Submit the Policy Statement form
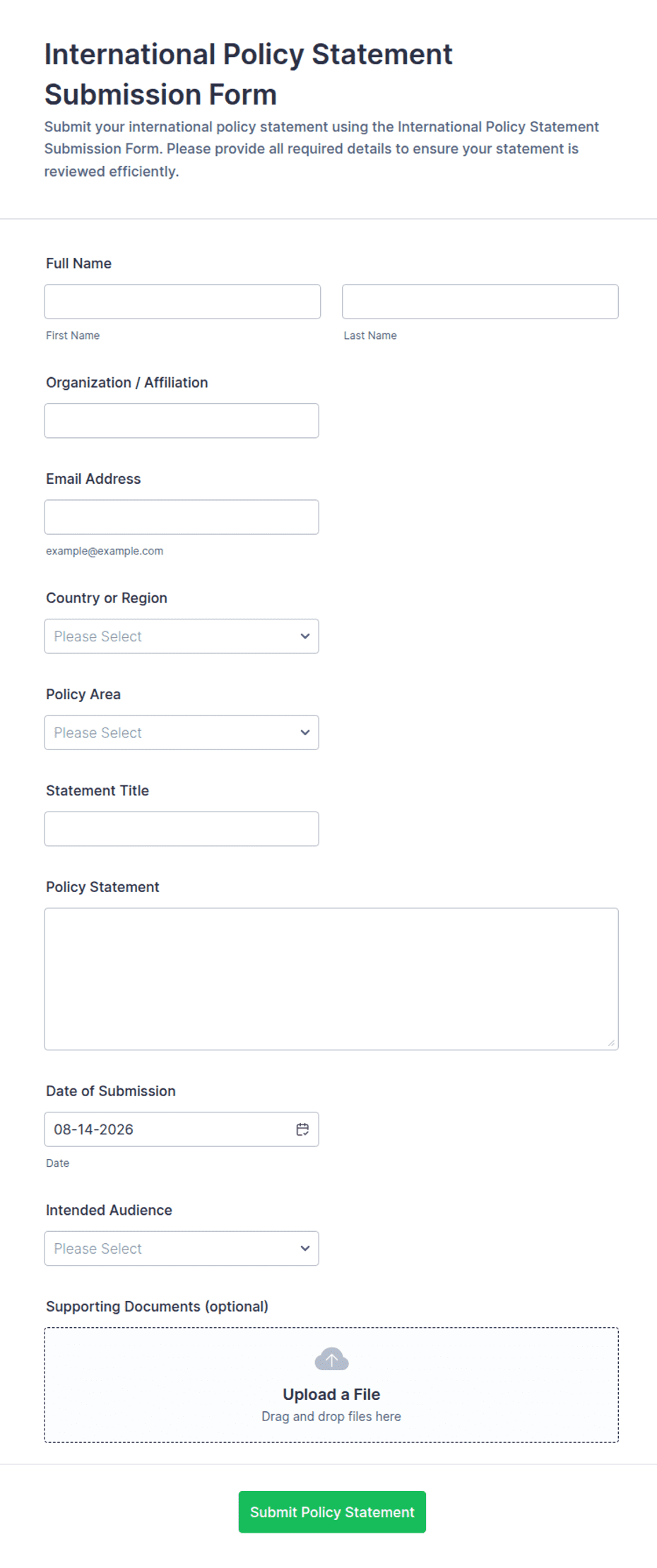Screen dimensions: 657x1568 point(332,1511)
